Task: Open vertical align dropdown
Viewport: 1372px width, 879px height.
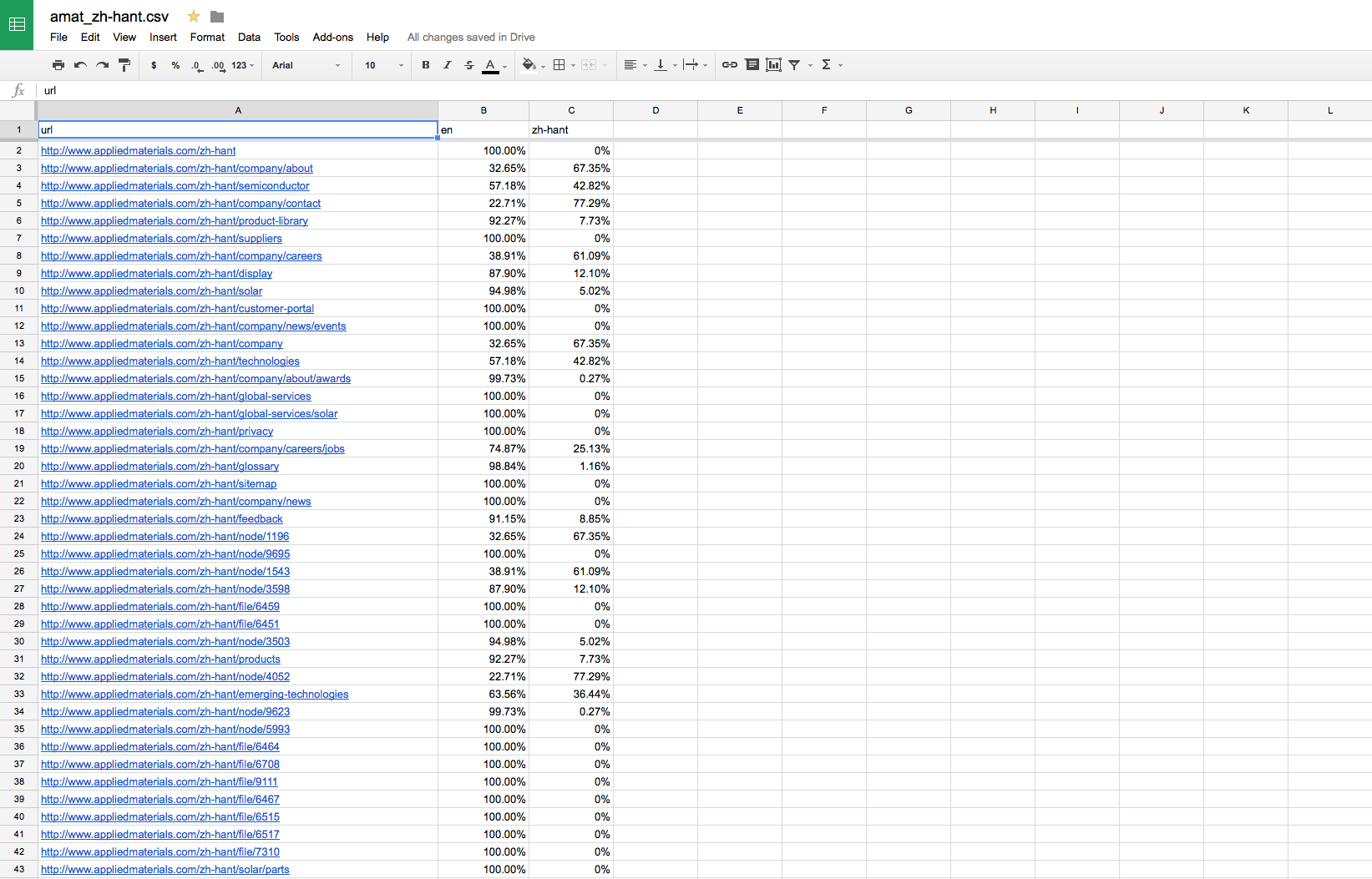Action: tap(665, 65)
